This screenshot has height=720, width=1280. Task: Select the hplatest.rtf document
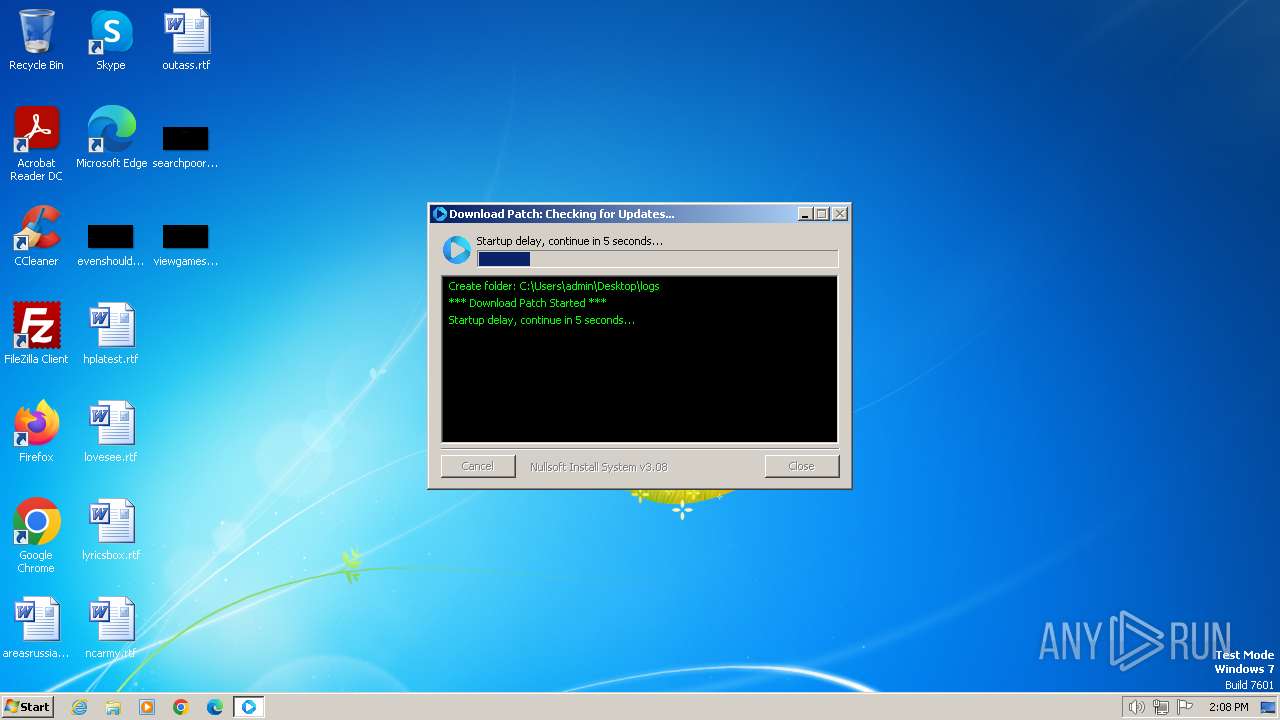(x=110, y=333)
